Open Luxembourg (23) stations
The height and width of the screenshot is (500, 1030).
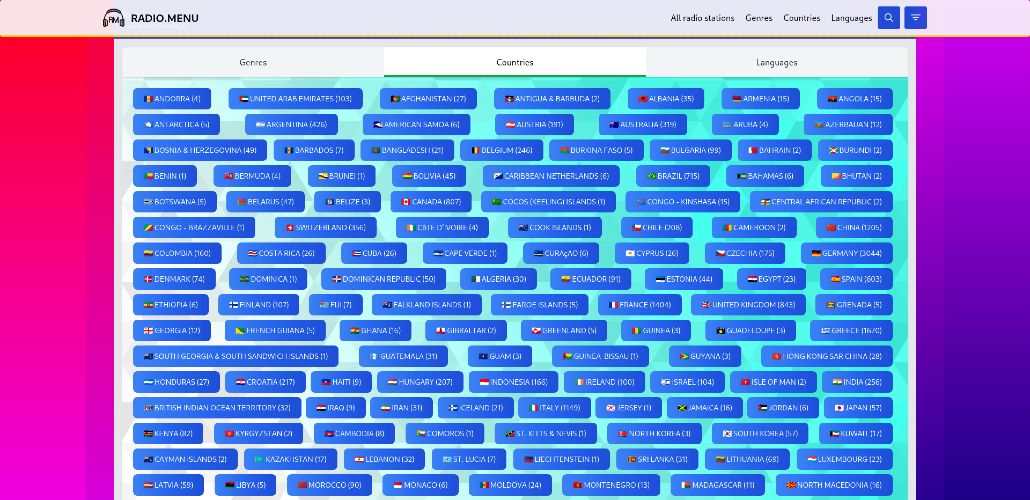[845, 459]
